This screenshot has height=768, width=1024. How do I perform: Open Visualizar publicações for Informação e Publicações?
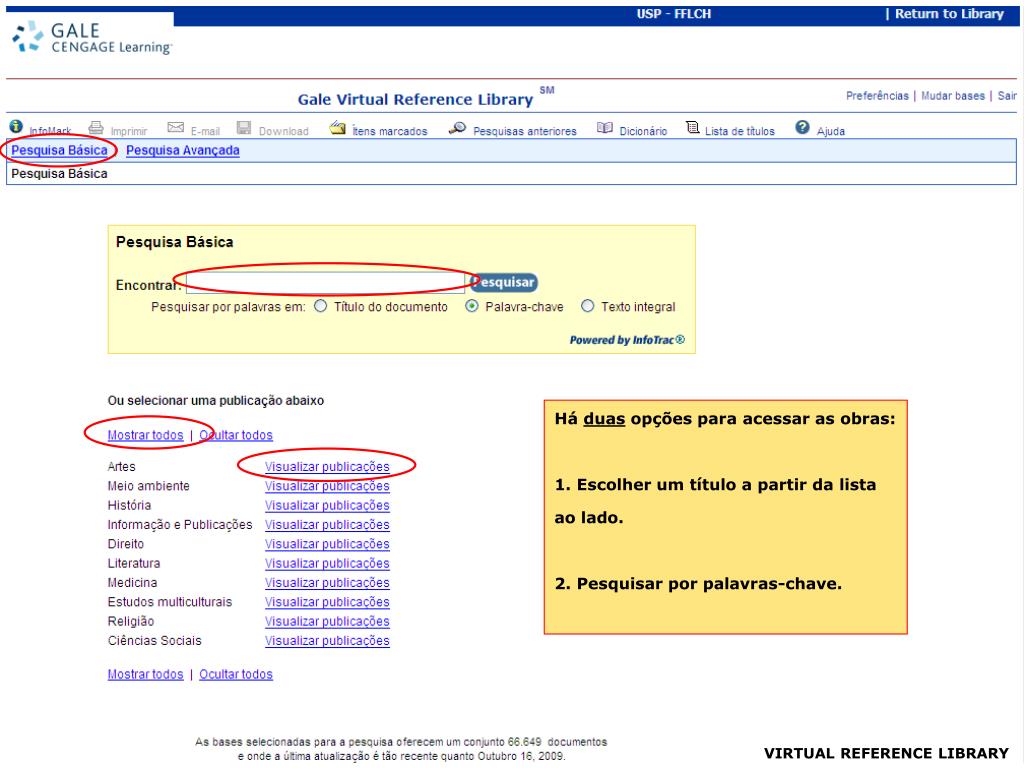(327, 524)
